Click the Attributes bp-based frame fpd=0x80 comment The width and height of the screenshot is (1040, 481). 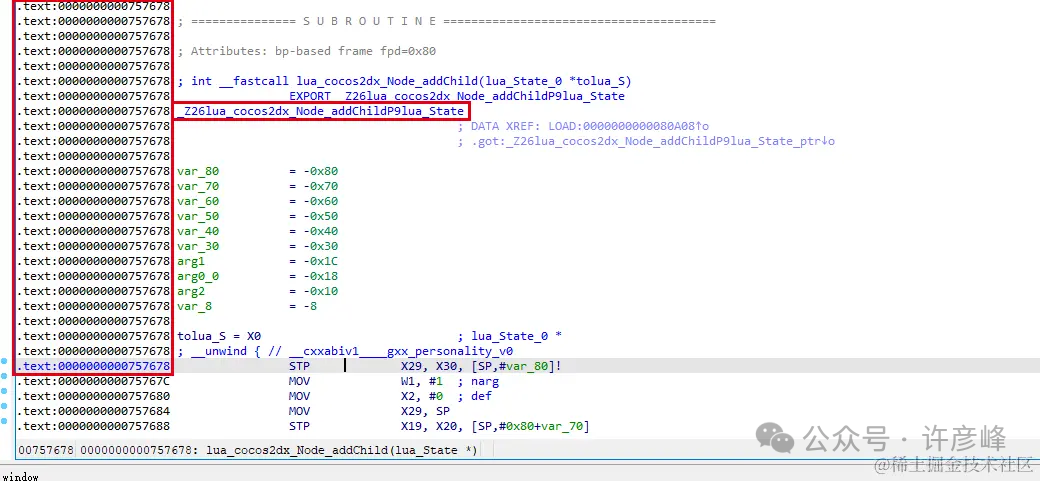click(x=306, y=51)
